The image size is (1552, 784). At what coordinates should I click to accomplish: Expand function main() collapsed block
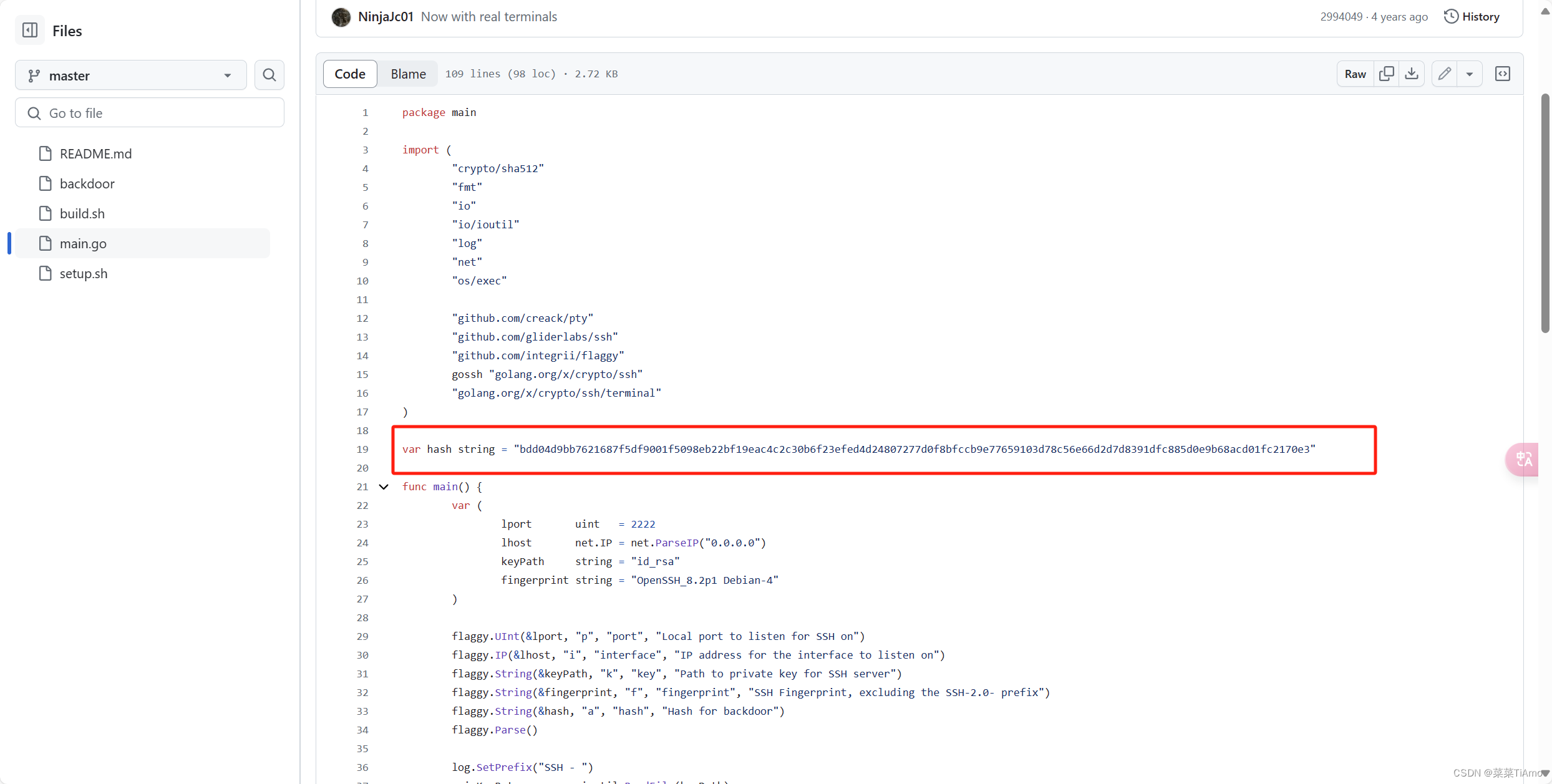click(x=384, y=487)
